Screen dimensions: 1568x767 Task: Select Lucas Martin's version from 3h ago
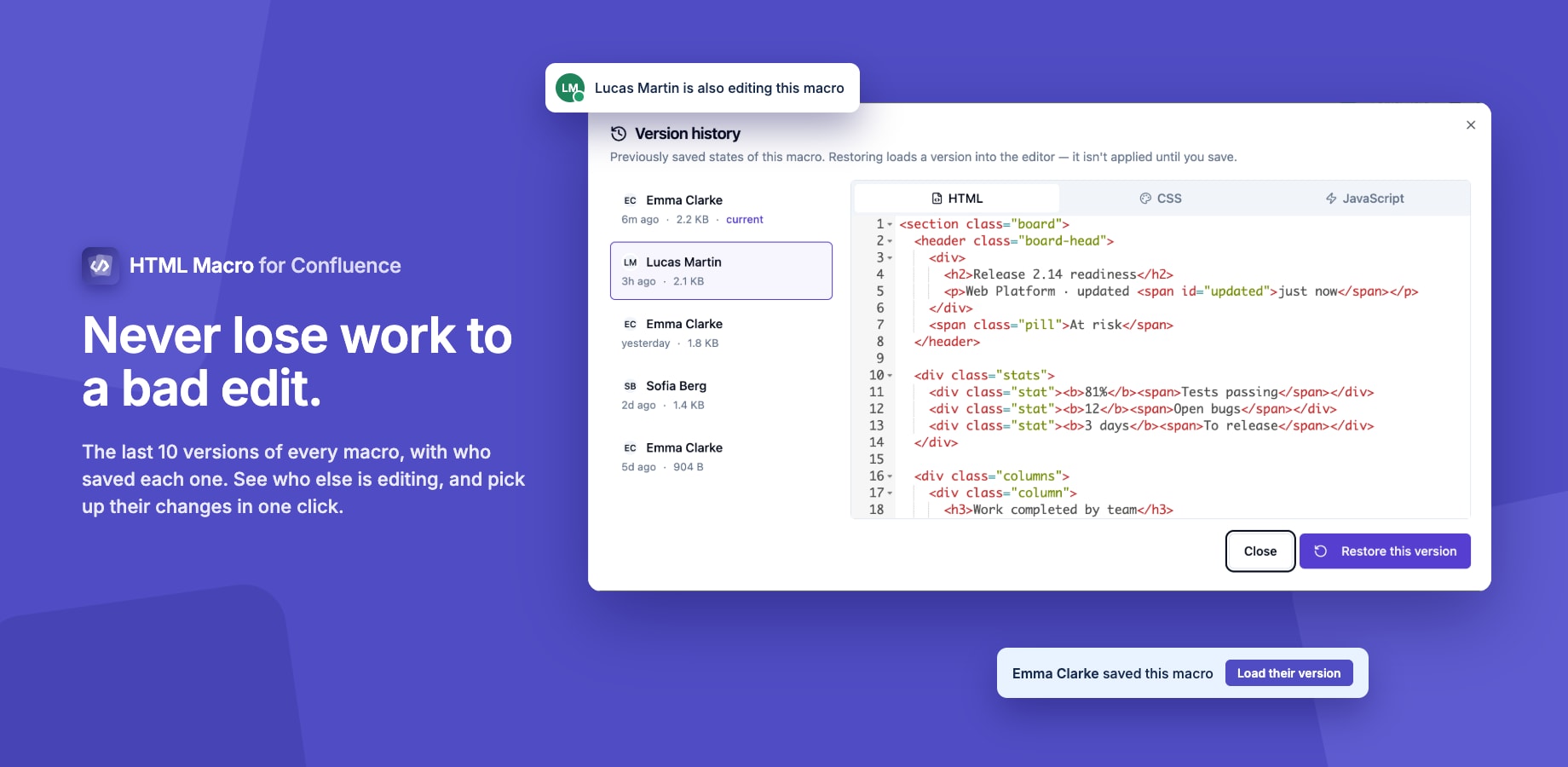[x=721, y=271]
